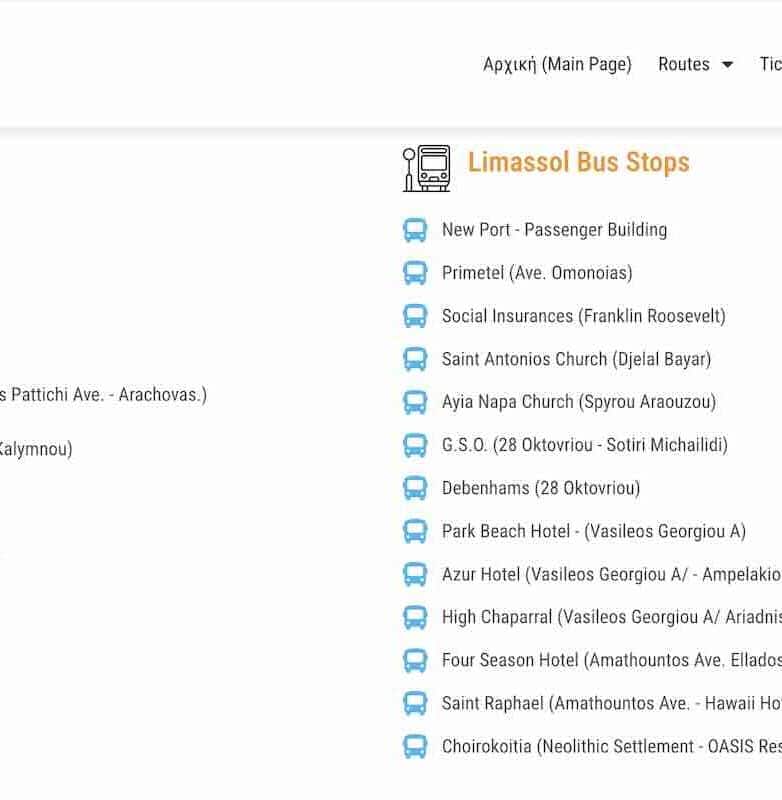
Task: Expand the Routes dropdown arrow
Action: pos(727,65)
